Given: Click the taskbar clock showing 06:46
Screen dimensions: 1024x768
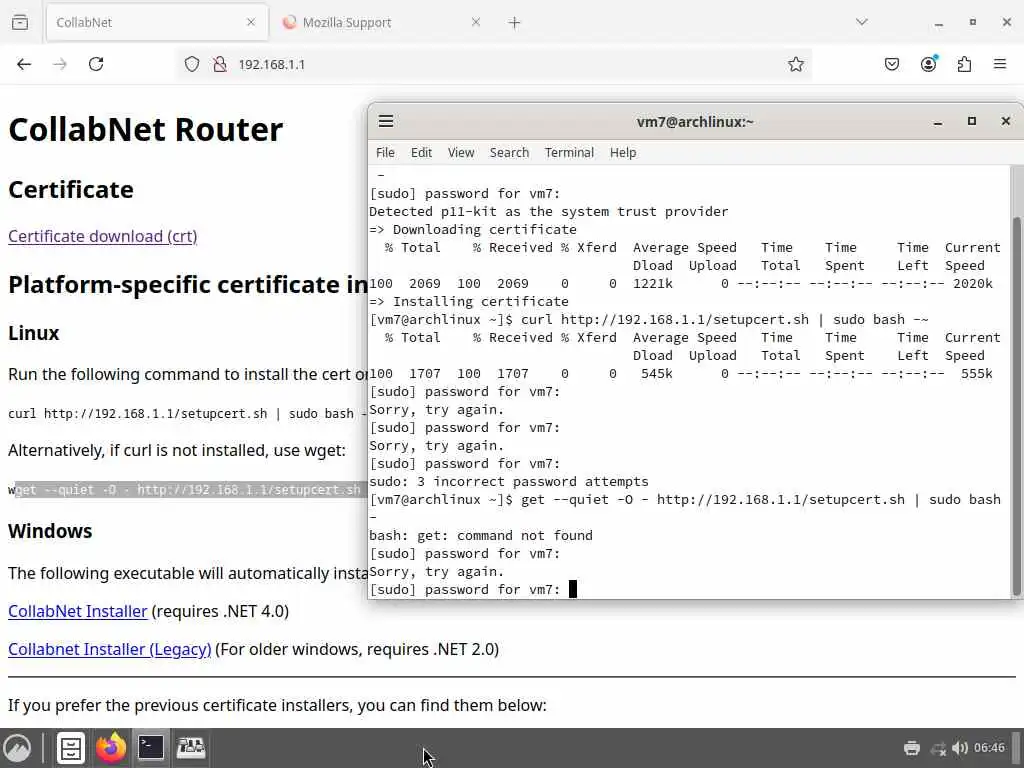Looking at the screenshot, I should pos(989,748).
